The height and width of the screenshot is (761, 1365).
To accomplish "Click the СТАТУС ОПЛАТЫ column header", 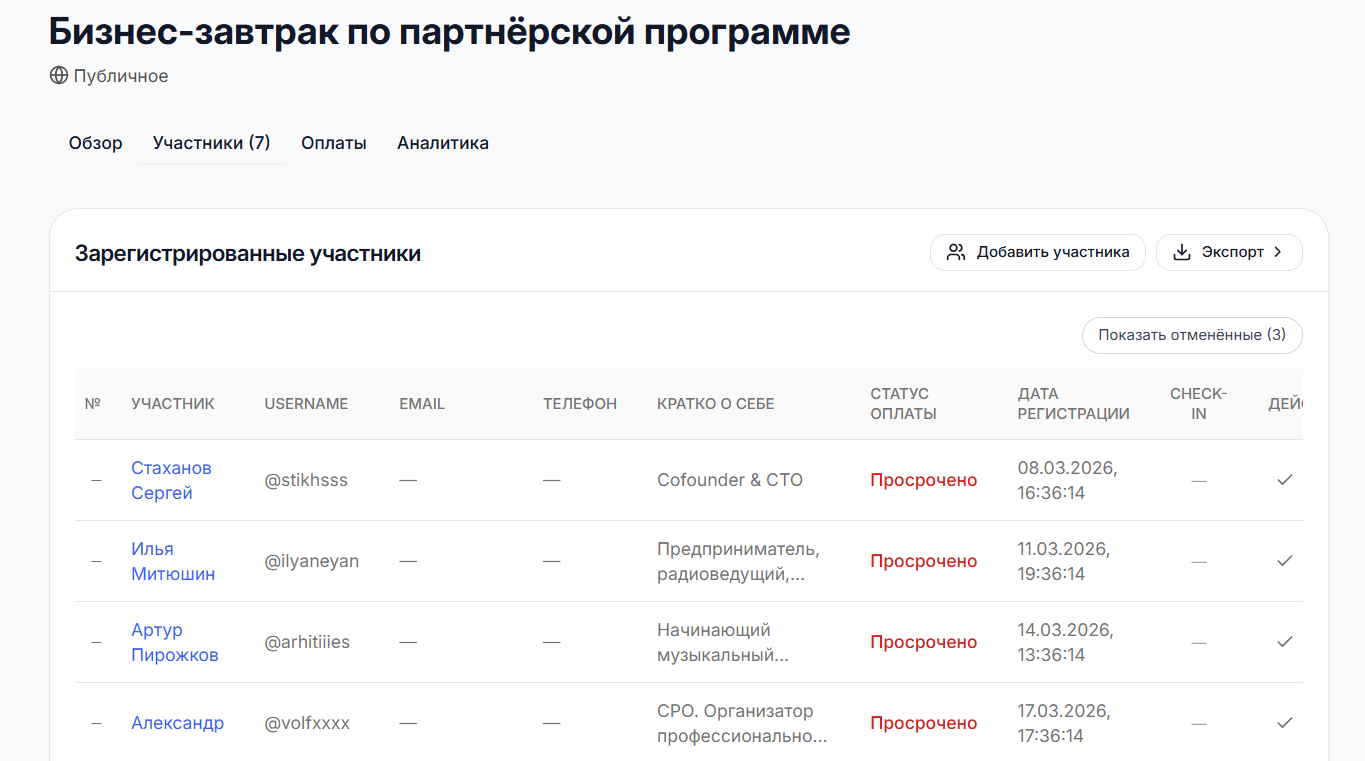I will [903, 404].
